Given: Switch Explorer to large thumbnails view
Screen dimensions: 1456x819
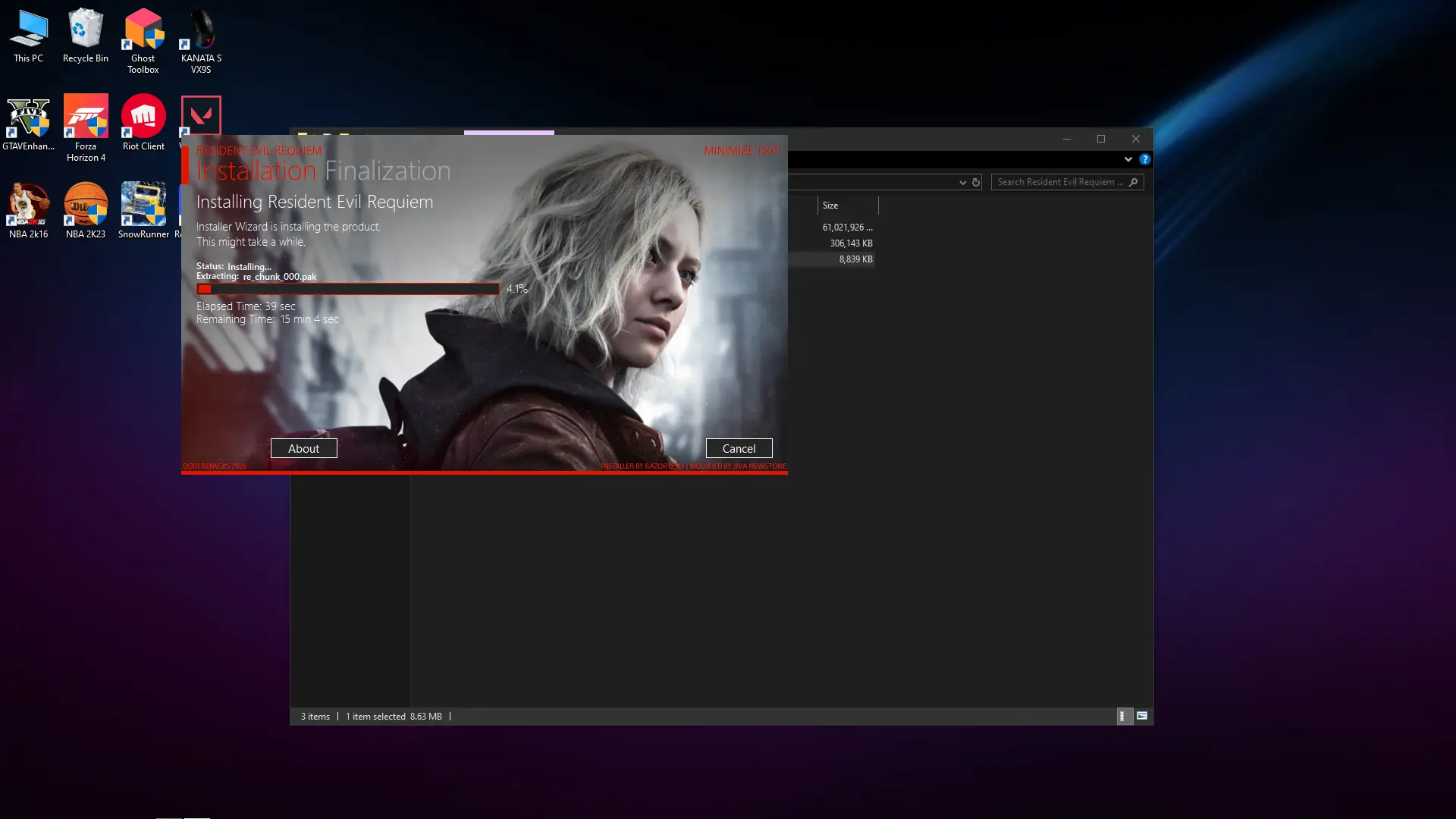Looking at the screenshot, I should 1142,716.
